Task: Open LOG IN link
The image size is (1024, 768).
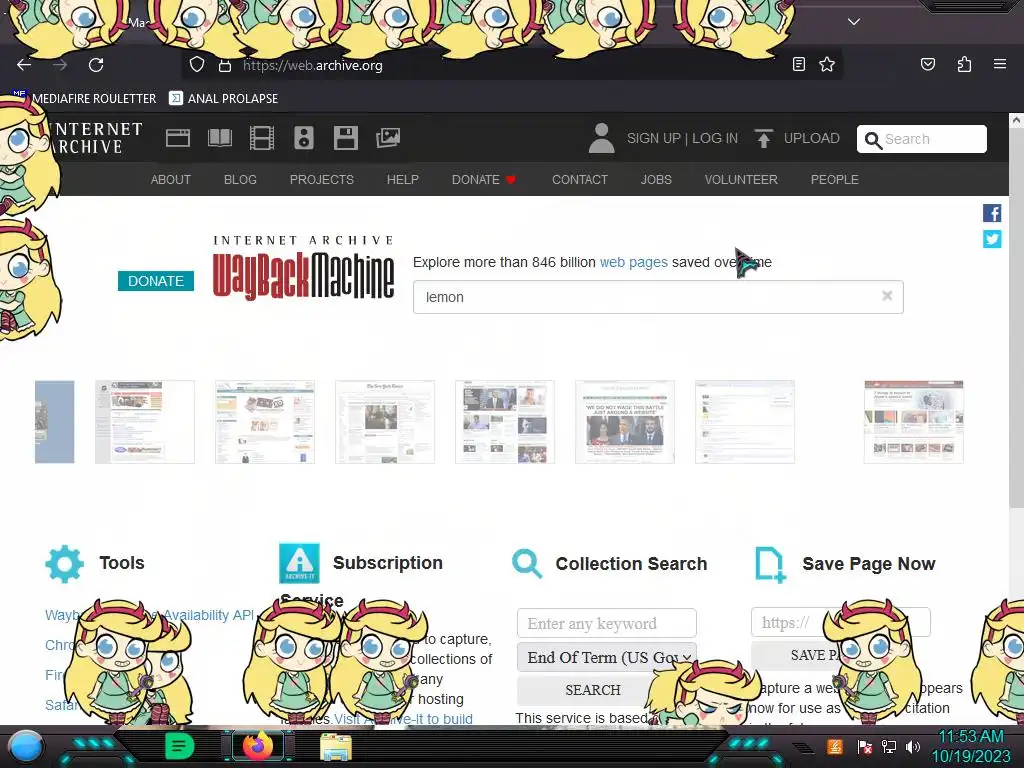Action: click(715, 138)
